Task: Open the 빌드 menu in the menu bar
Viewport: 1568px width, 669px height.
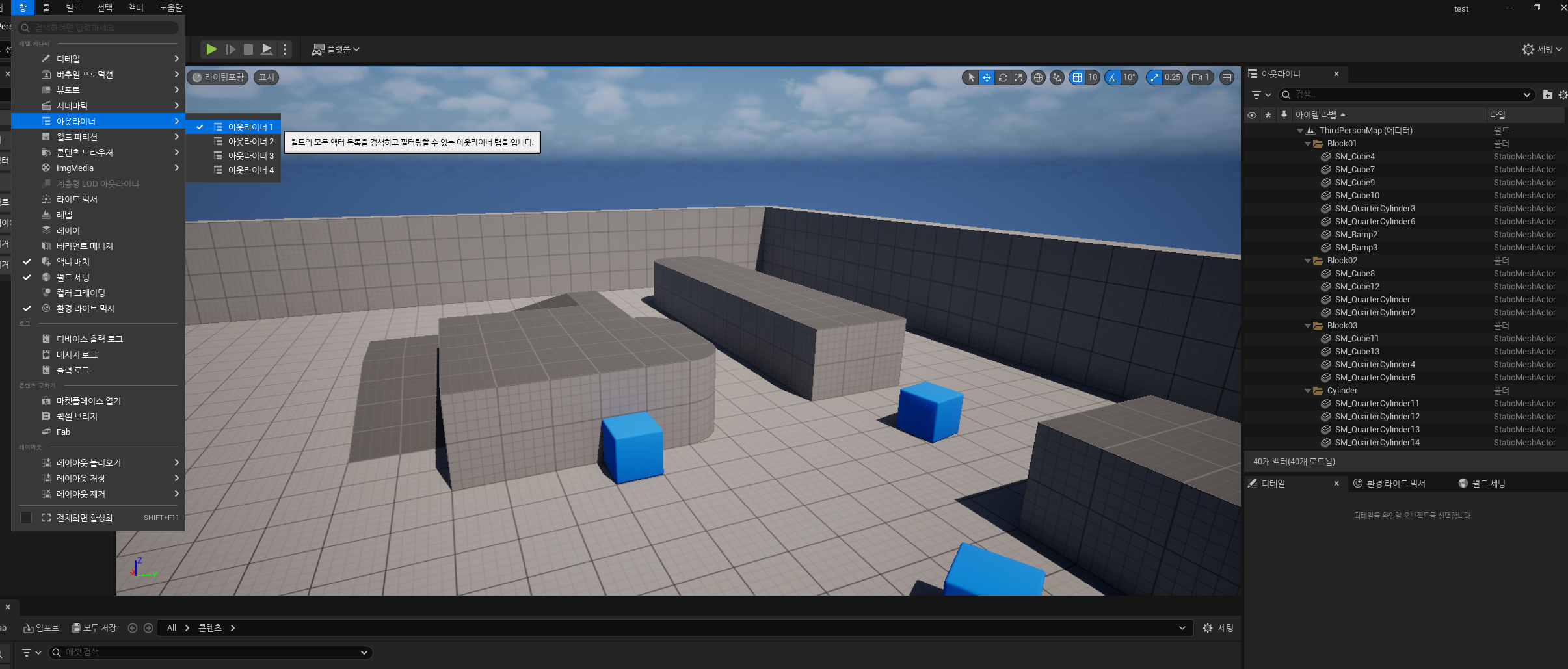Action: pos(73,8)
